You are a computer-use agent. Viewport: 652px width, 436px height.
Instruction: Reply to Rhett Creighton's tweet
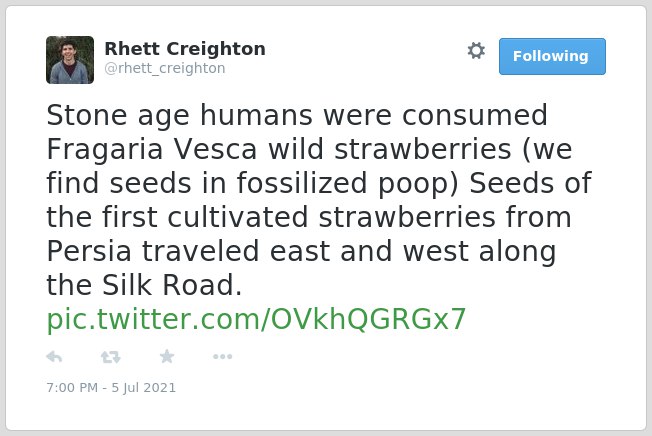point(54,357)
